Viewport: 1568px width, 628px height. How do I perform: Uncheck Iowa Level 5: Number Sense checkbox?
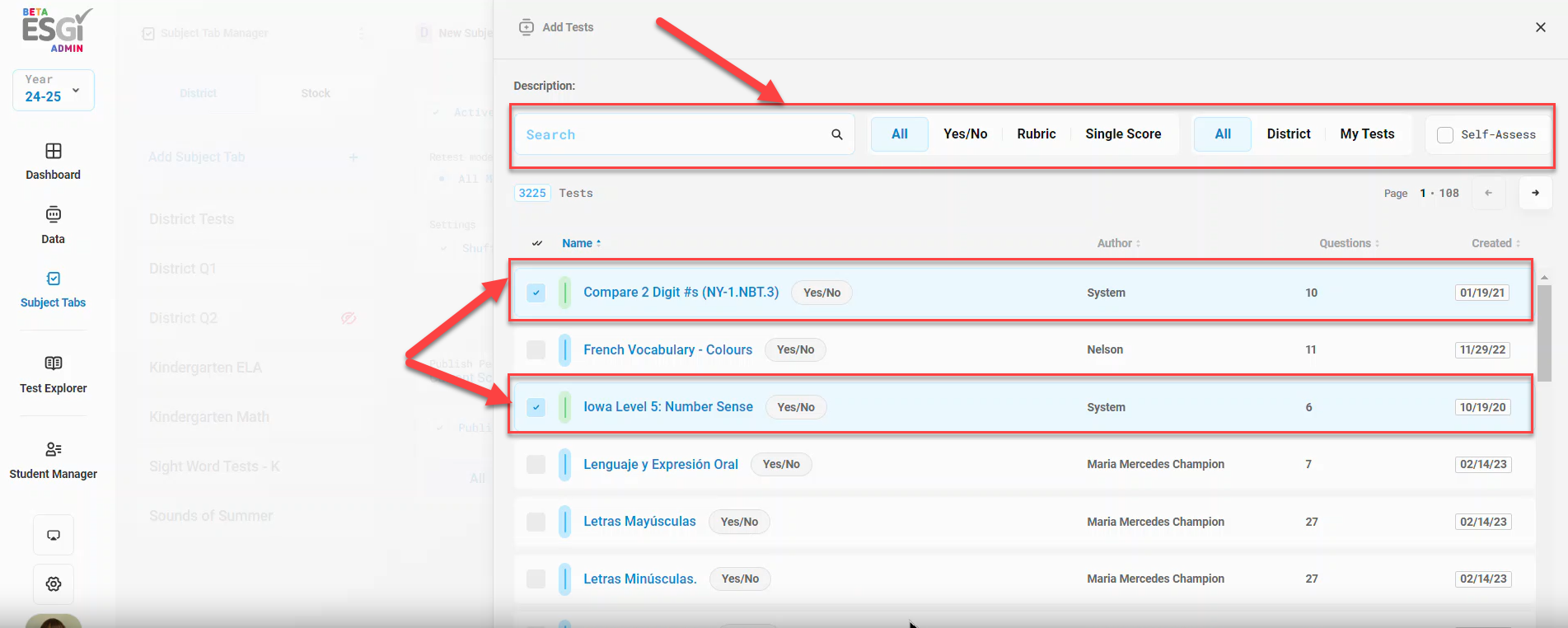pyautogui.click(x=536, y=407)
